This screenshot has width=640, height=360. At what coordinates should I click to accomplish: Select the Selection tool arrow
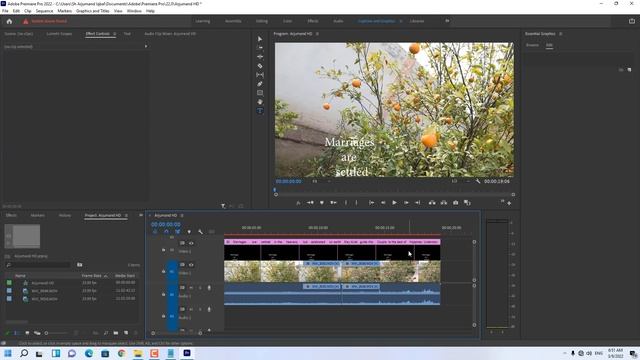click(260, 39)
